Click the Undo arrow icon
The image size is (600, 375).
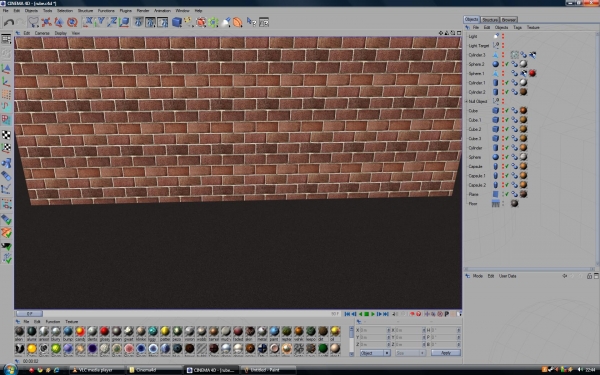pos(9,22)
